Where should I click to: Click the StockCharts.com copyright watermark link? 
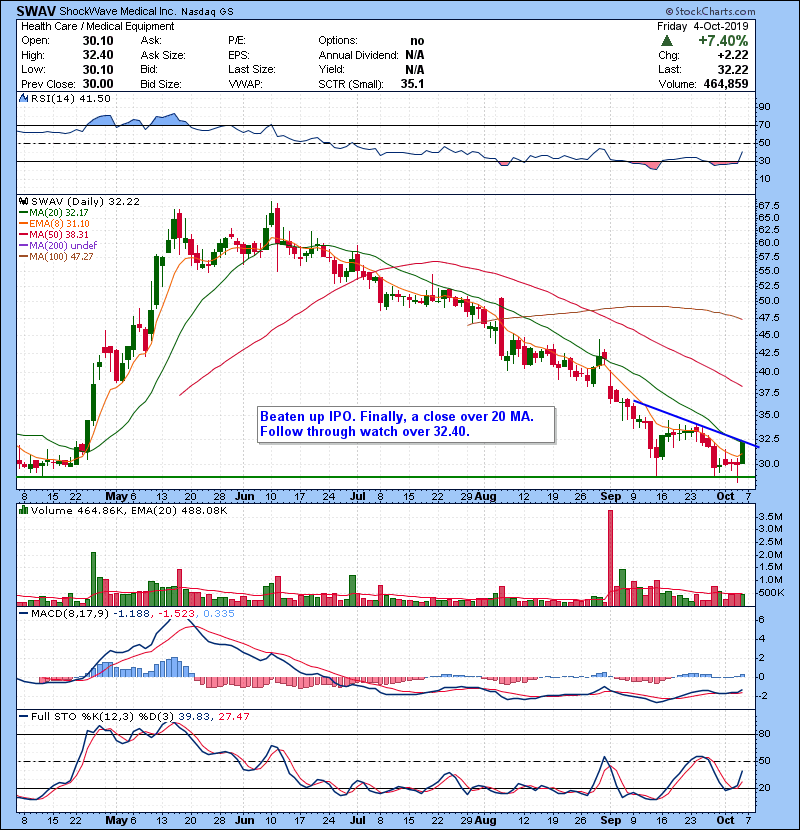[x=710, y=11]
